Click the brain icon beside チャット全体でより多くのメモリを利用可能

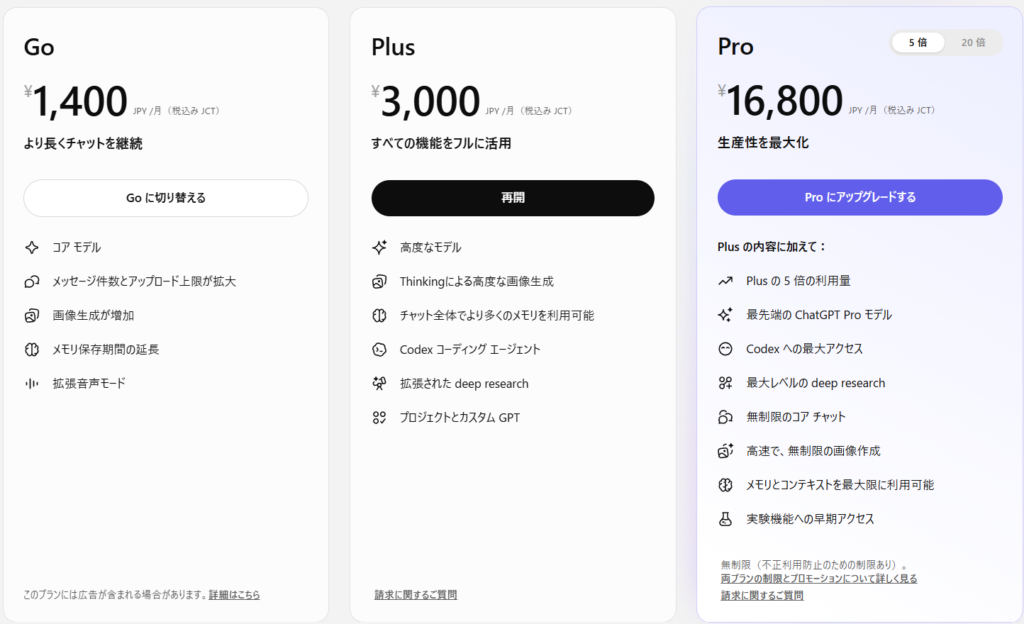click(x=379, y=315)
